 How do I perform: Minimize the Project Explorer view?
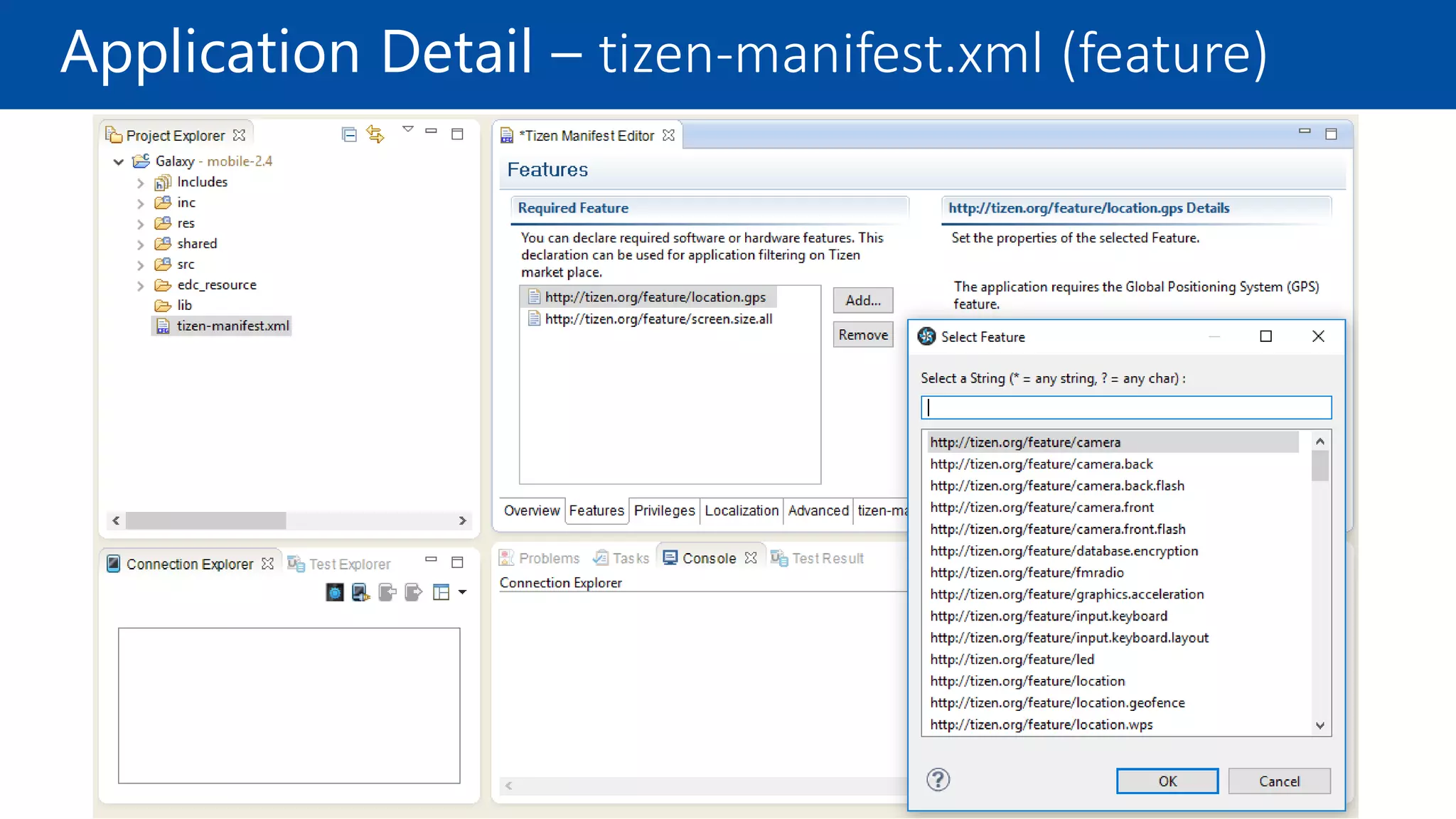pyautogui.click(x=431, y=132)
